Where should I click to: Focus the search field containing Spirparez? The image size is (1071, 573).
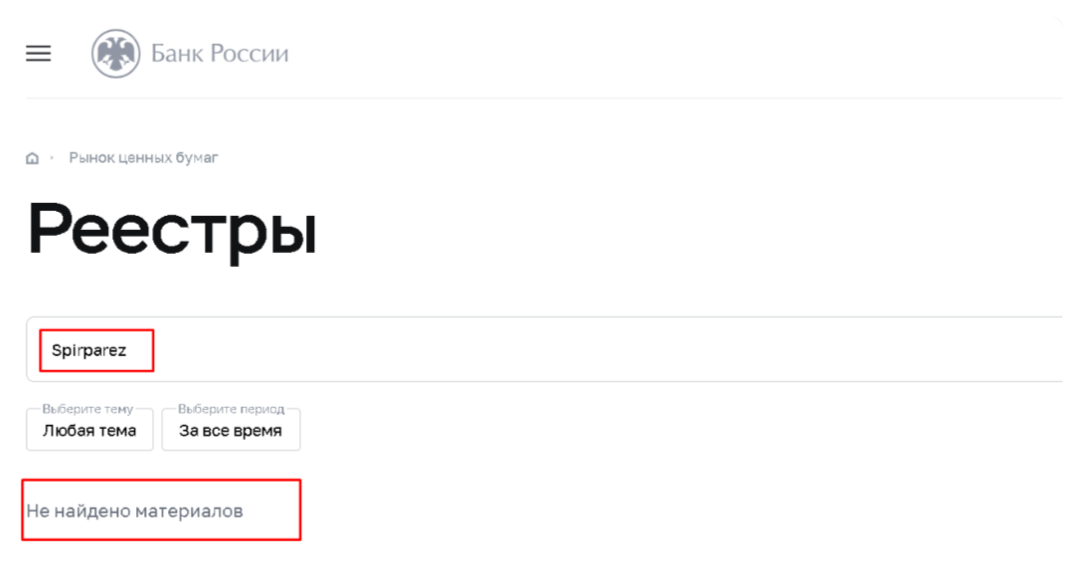(x=544, y=350)
